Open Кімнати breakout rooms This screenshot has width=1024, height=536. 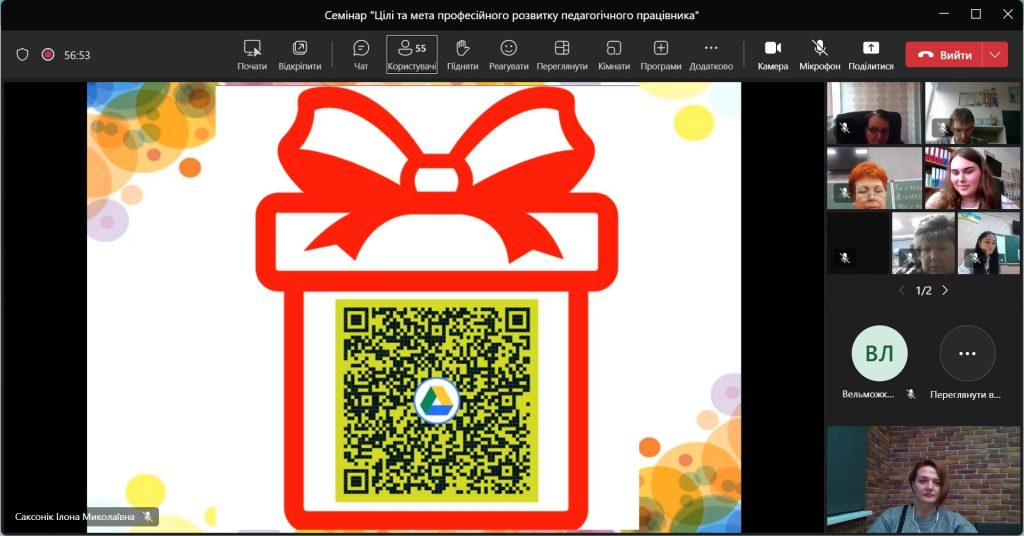[614, 55]
